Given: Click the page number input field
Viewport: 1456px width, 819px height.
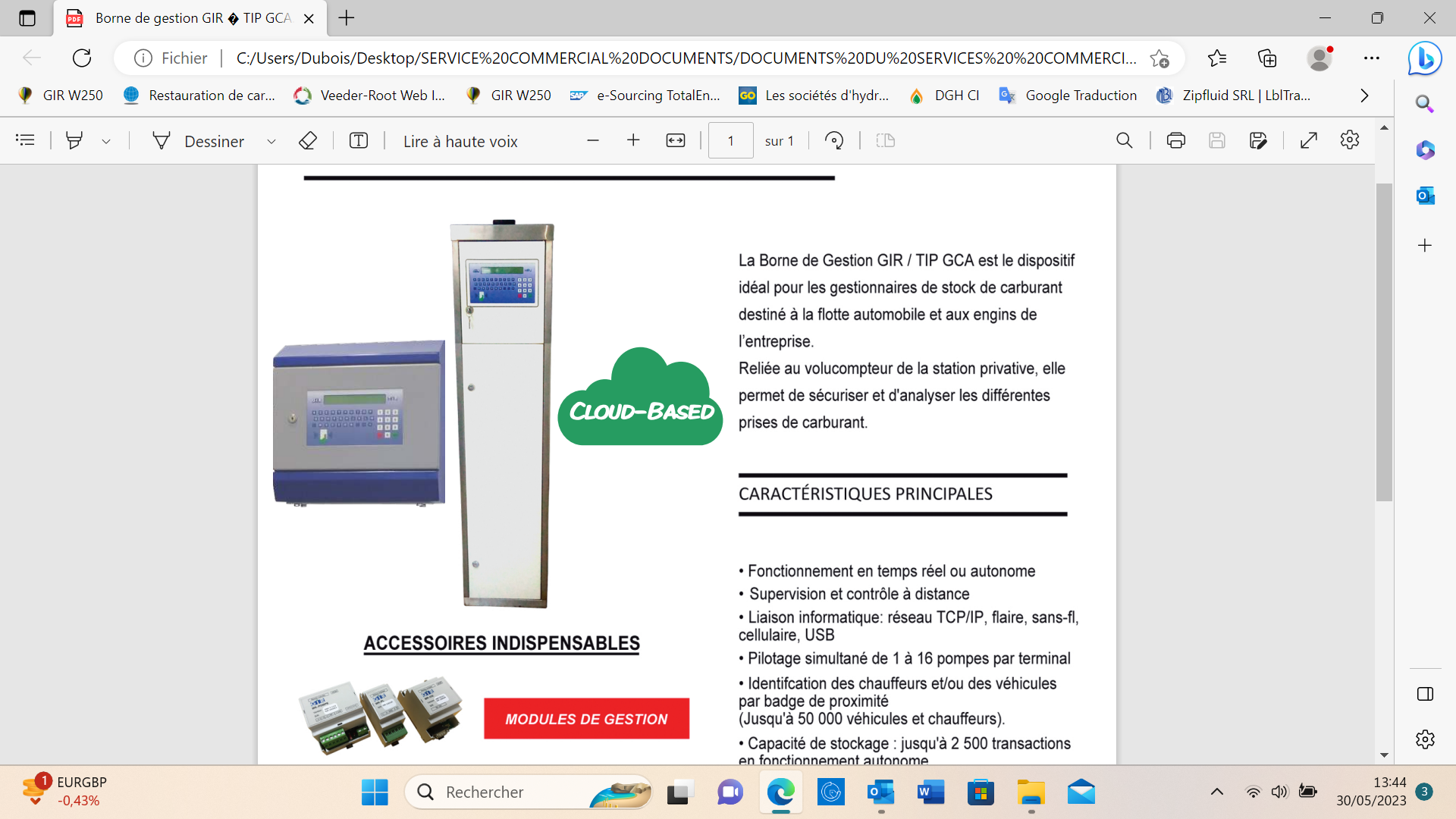Looking at the screenshot, I should click(x=730, y=141).
